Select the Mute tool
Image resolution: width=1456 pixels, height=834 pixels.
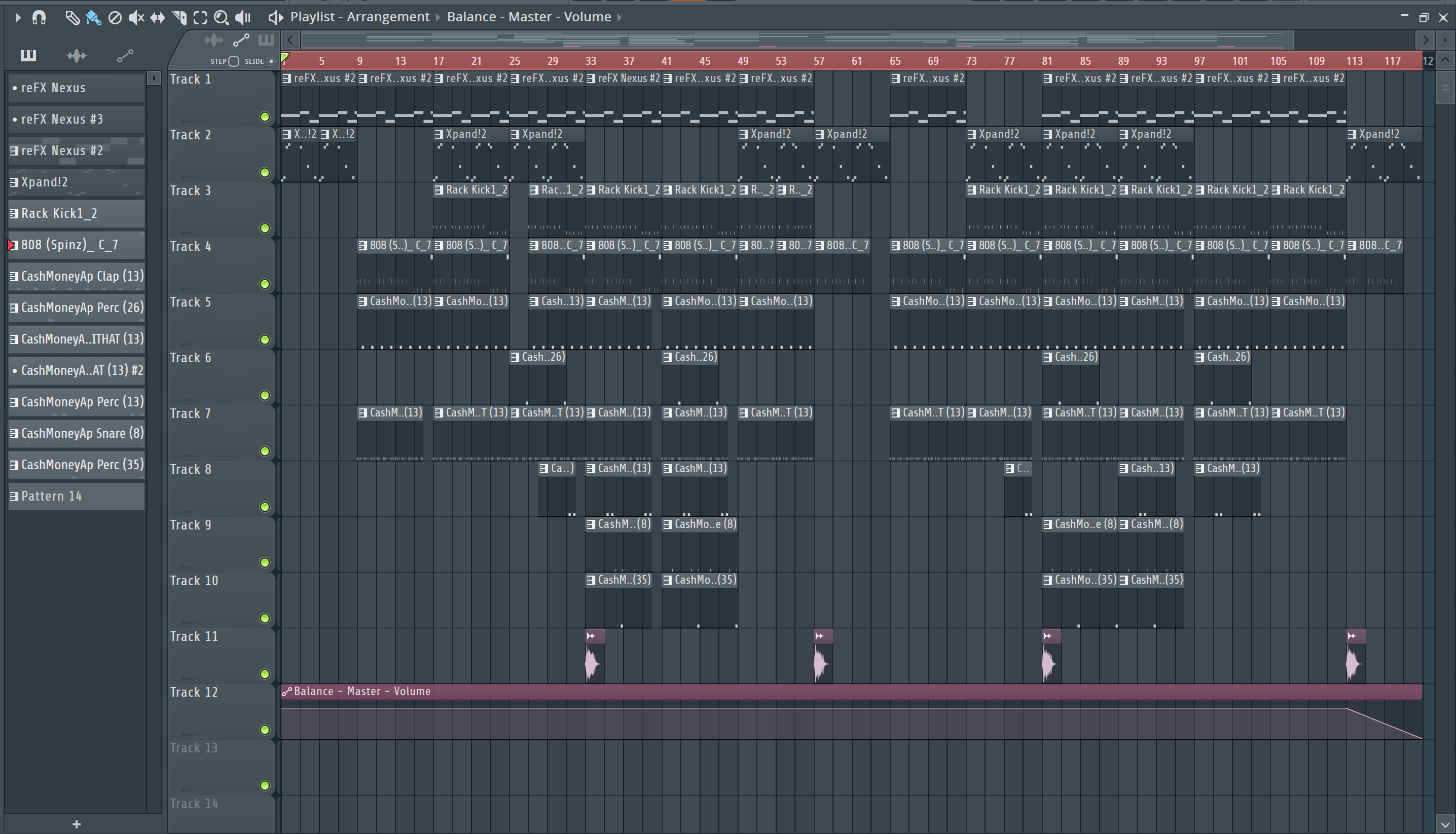[136, 17]
